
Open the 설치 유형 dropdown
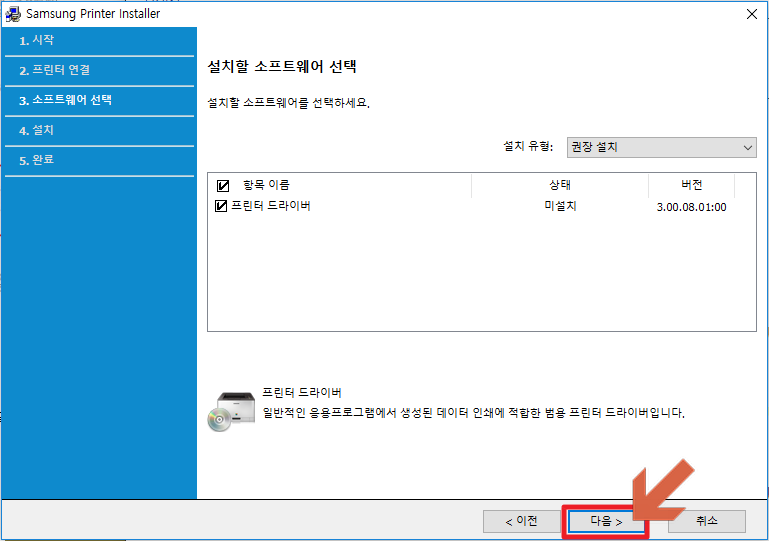click(x=662, y=147)
